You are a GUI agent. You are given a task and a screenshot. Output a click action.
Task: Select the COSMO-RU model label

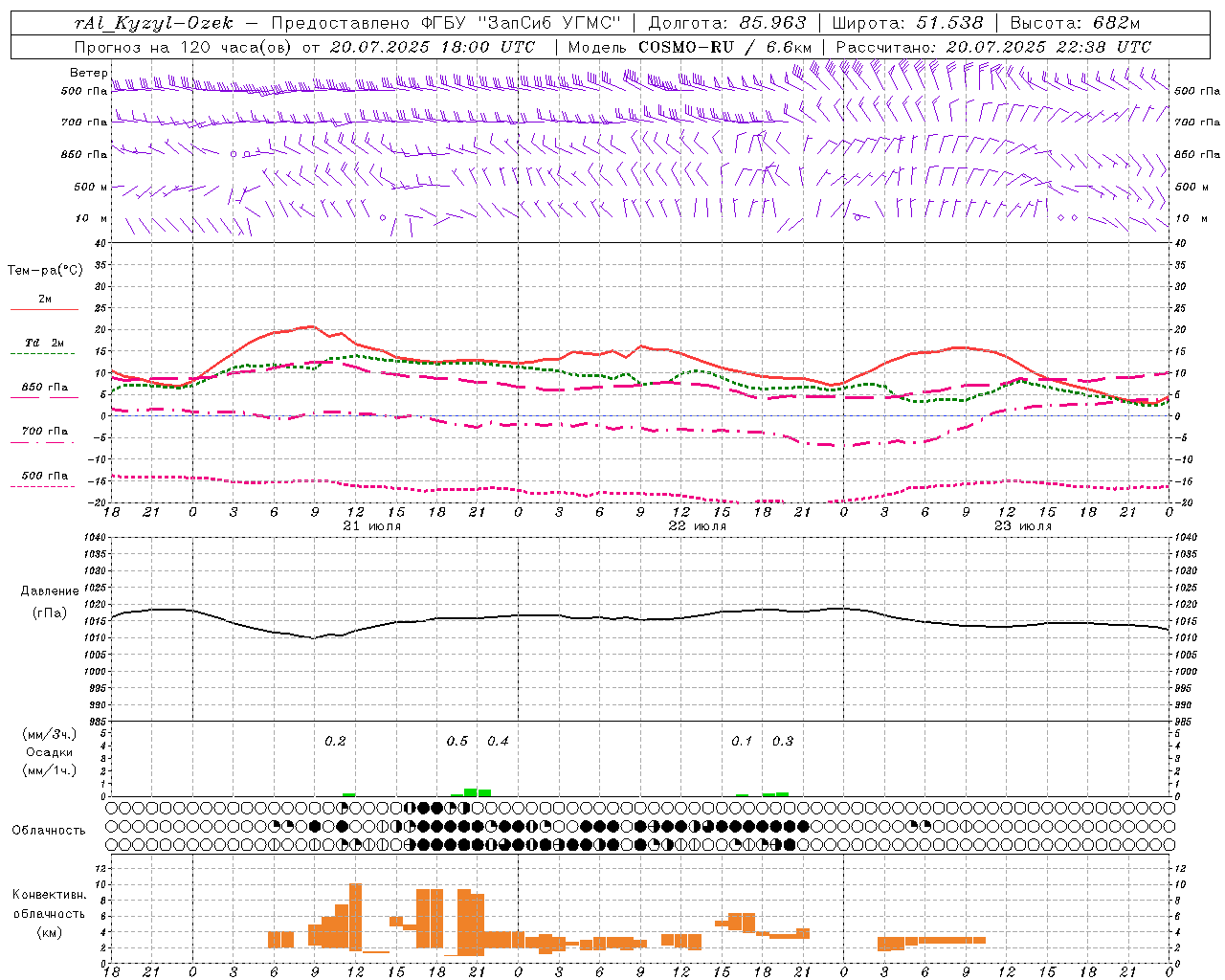[x=686, y=47]
